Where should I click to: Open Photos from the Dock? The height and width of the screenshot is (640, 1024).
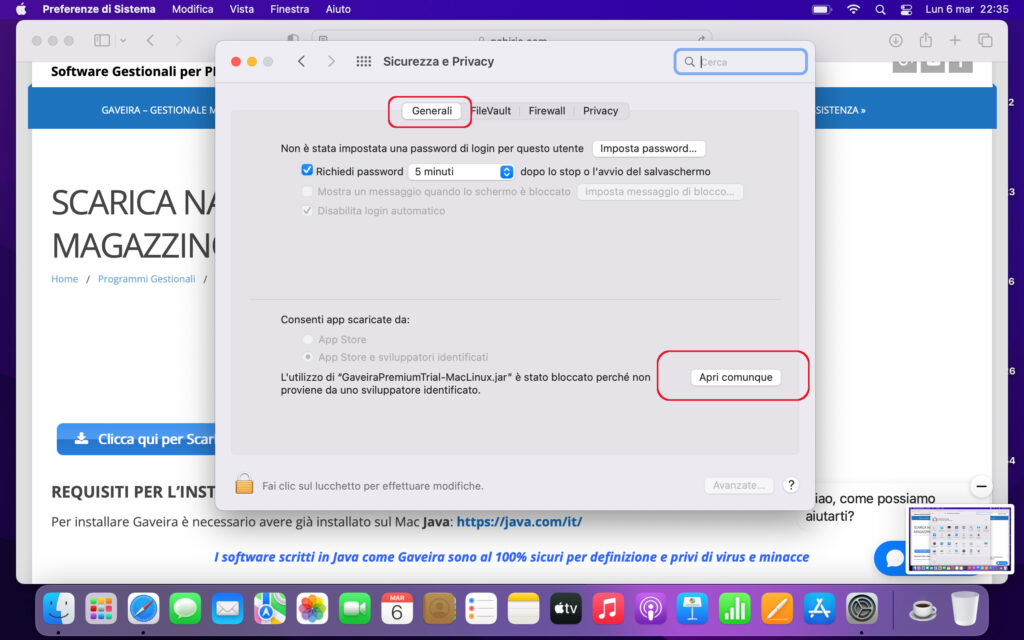tap(312, 609)
